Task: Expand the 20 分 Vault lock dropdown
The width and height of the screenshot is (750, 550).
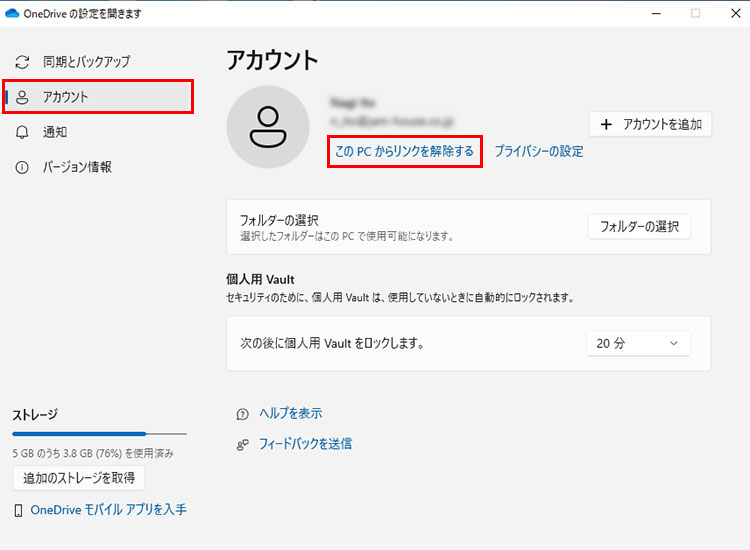Action: 637,343
